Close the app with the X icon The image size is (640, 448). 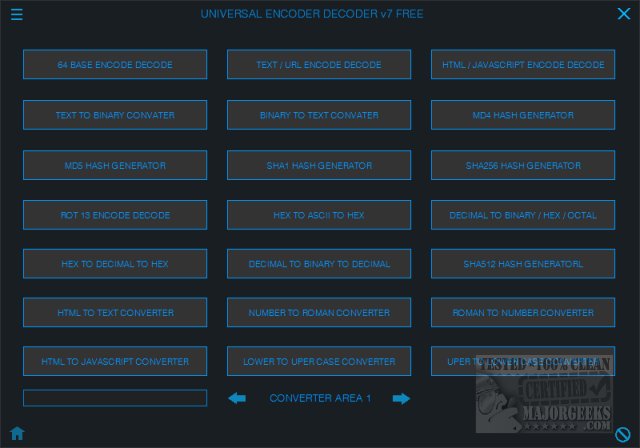(x=624, y=14)
